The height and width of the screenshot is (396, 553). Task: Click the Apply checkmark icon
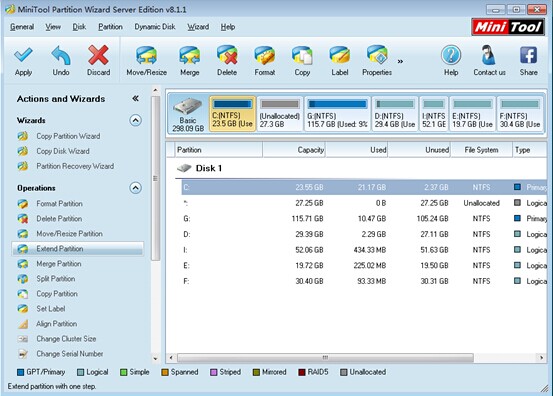(23, 55)
